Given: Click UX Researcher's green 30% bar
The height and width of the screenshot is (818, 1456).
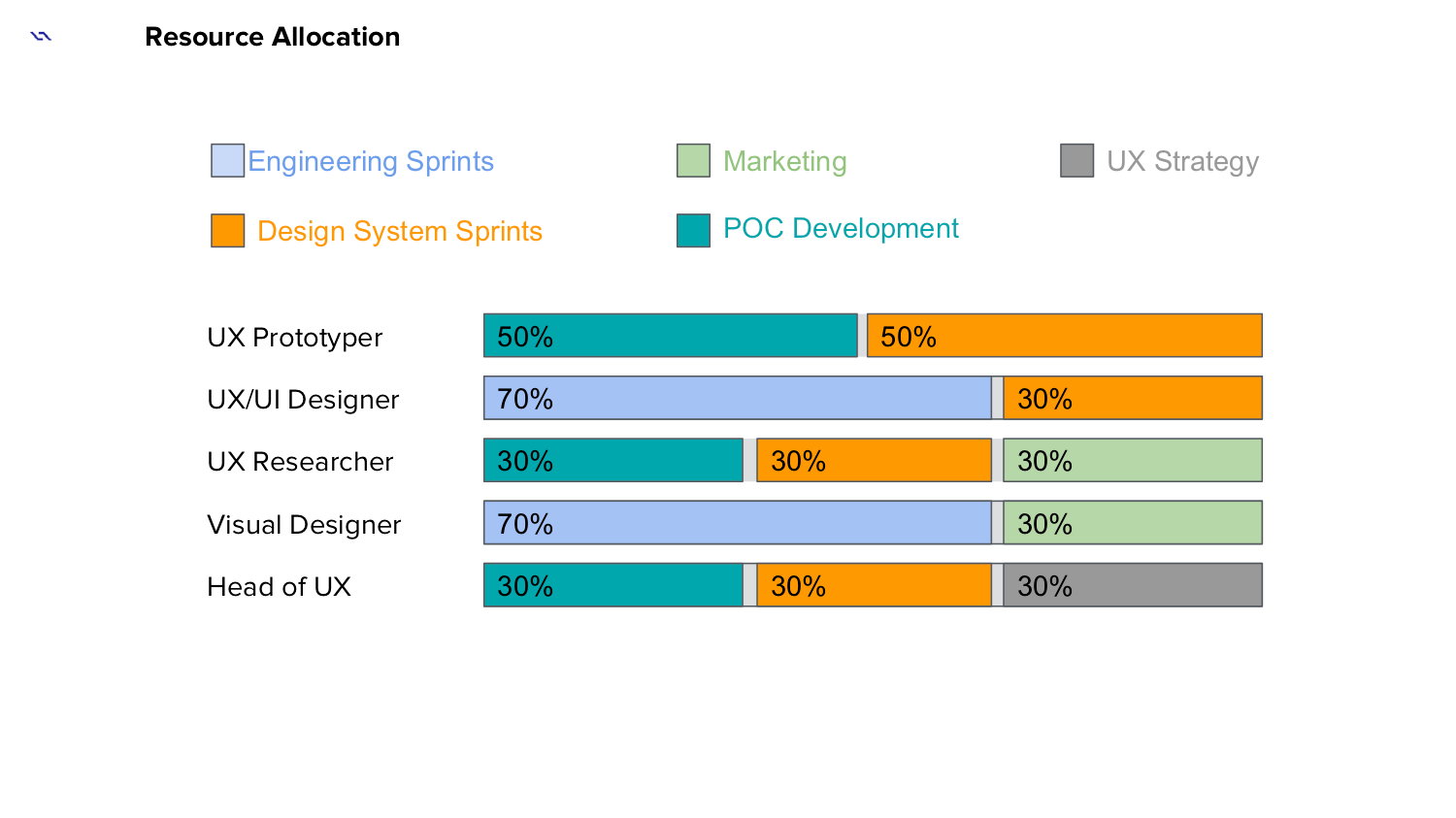Looking at the screenshot, I should [1133, 460].
